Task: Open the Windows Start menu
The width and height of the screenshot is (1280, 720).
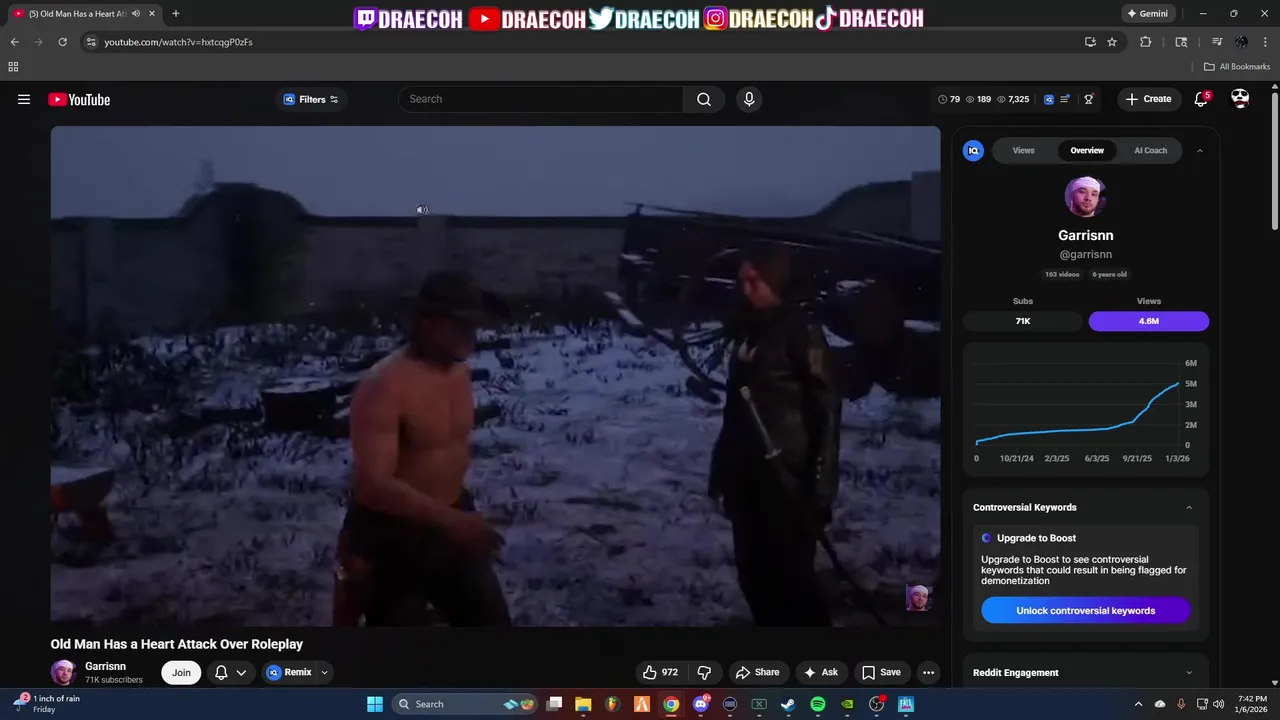Action: [375, 704]
